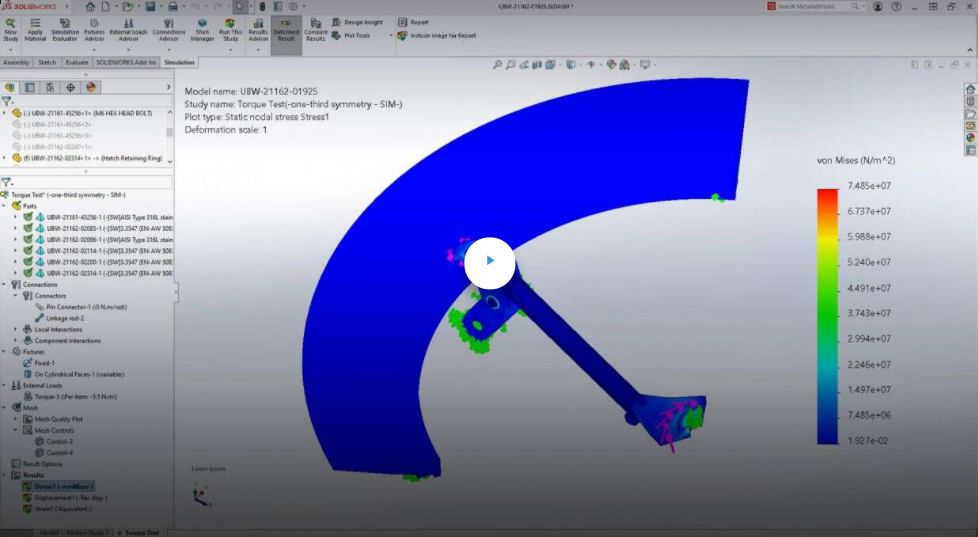Collapse the Mesh Controls tree node

tap(16, 430)
